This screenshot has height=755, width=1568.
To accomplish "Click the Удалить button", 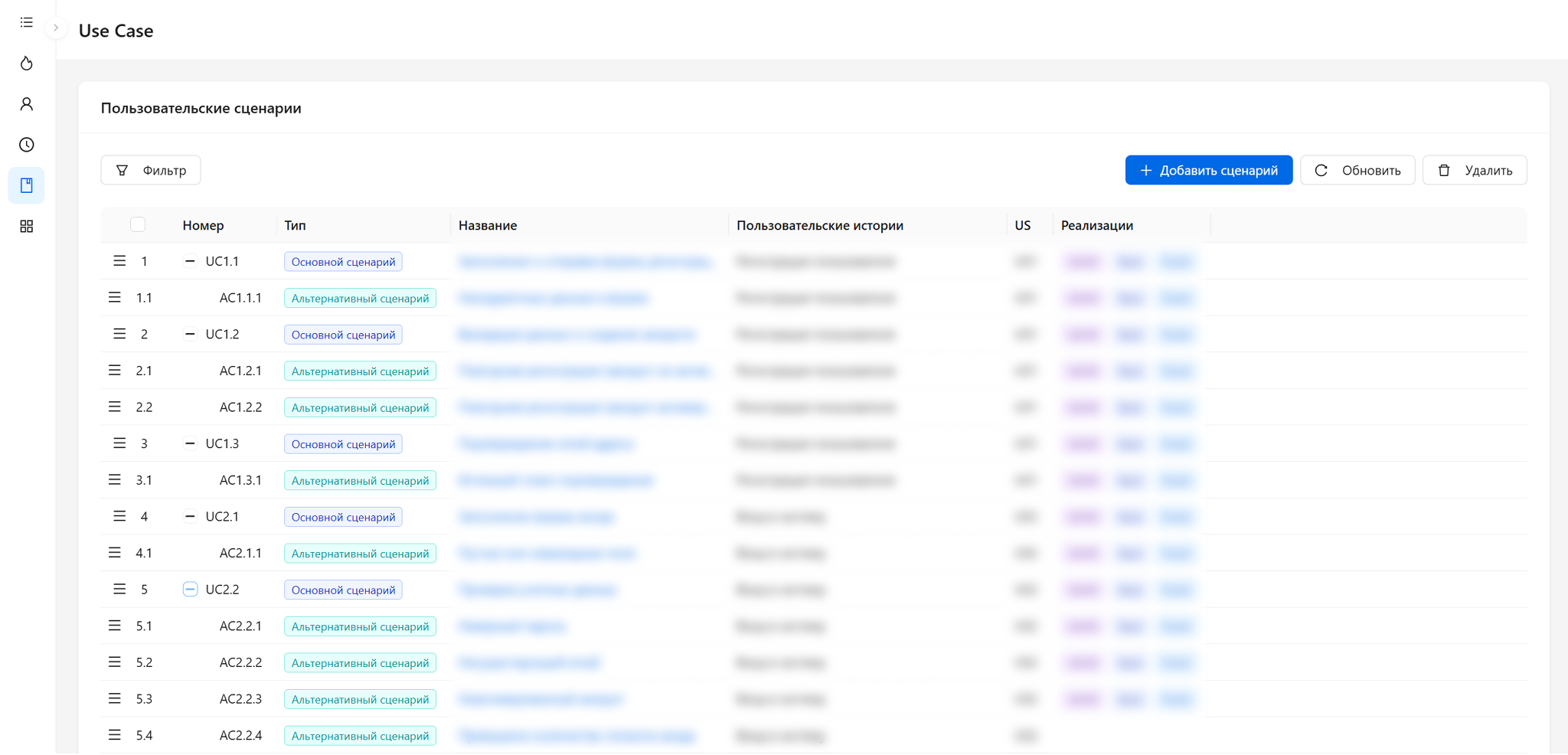I will point(1474,170).
